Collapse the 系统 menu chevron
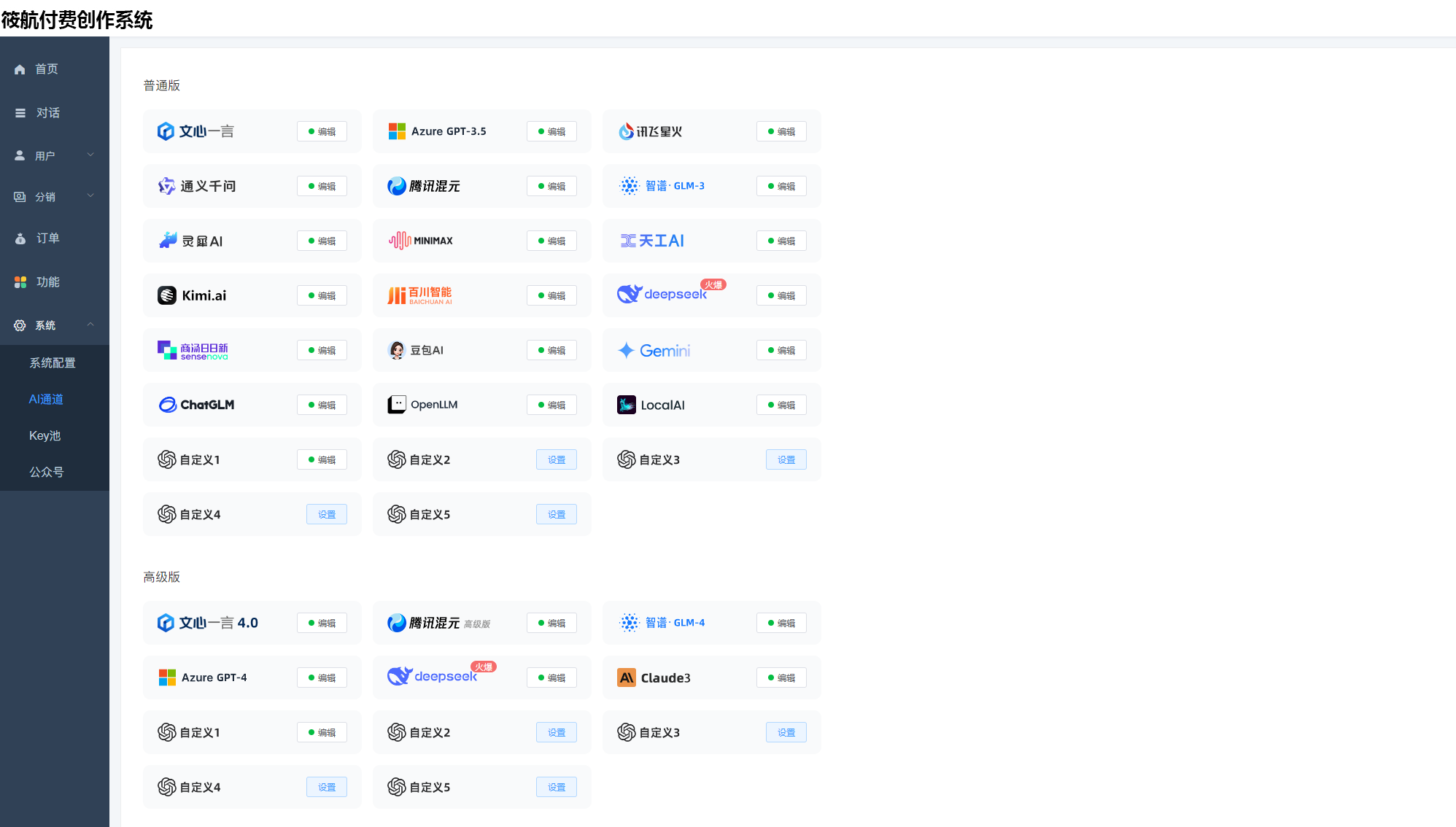Screen dimensions: 1456x827 pyautogui.click(x=90, y=325)
